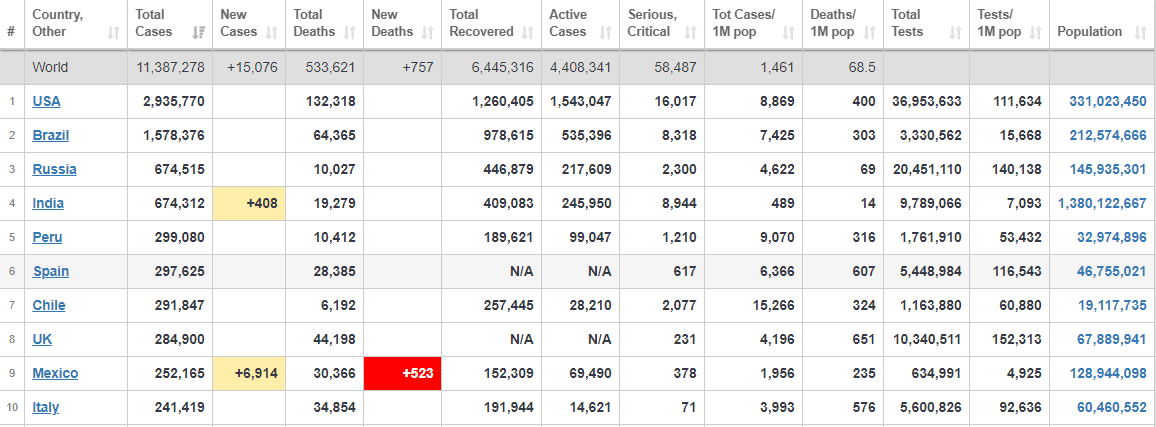The height and width of the screenshot is (427, 1156).
Task: Open the Spain country link
Action: [51, 271]
